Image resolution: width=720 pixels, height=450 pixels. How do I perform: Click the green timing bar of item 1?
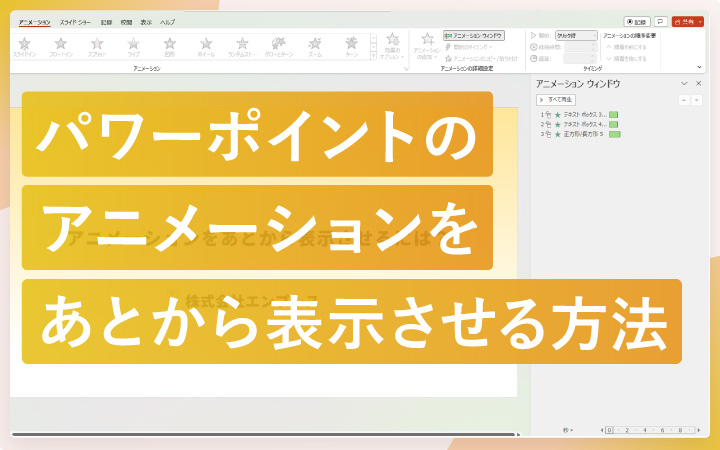click(613, 115)
